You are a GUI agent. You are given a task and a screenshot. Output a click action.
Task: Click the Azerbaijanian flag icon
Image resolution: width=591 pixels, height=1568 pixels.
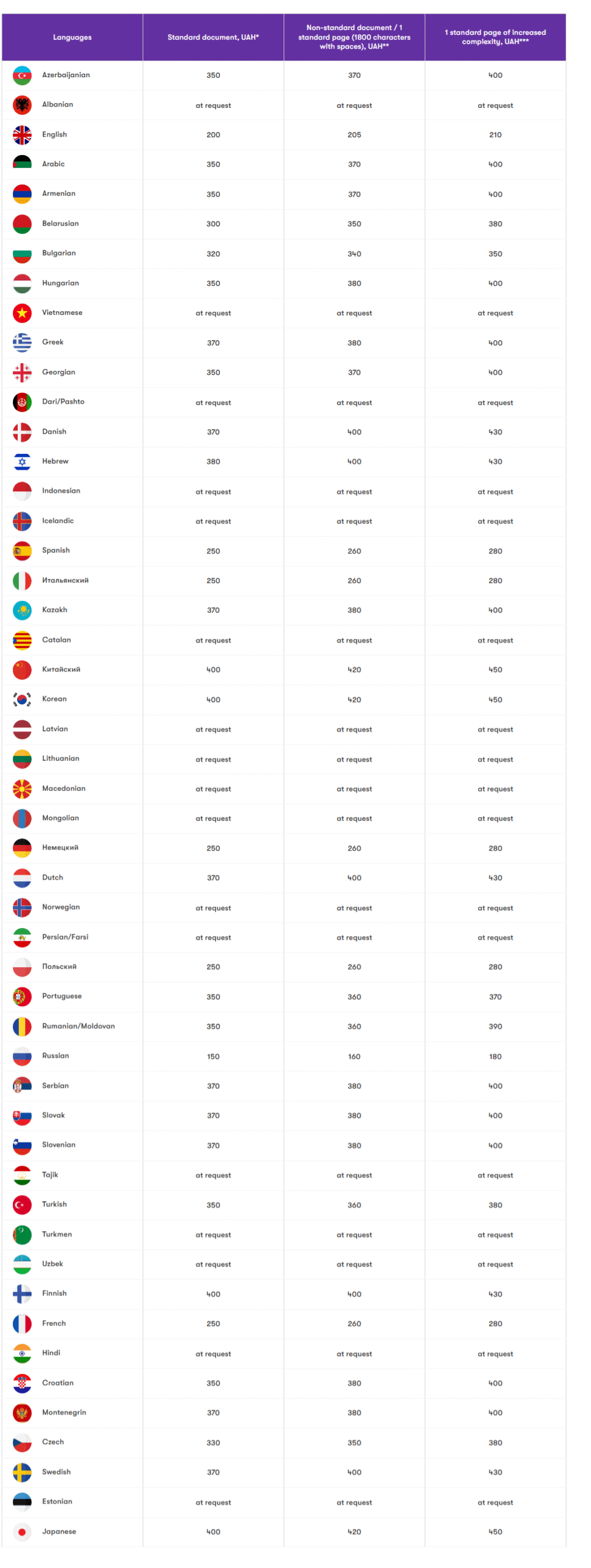click(x=22, y=75)
